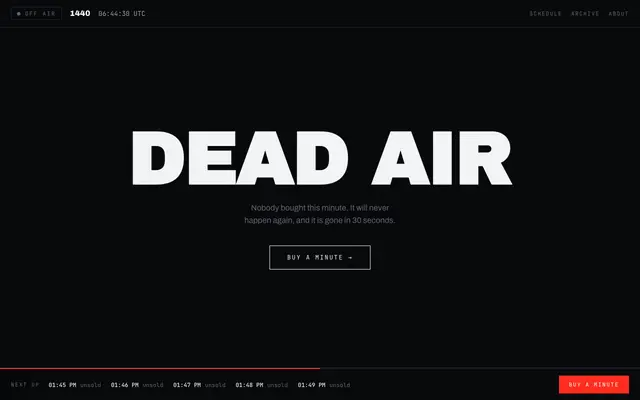
Task: Select the 01:45 PM unsold slot
Action: 75,385
